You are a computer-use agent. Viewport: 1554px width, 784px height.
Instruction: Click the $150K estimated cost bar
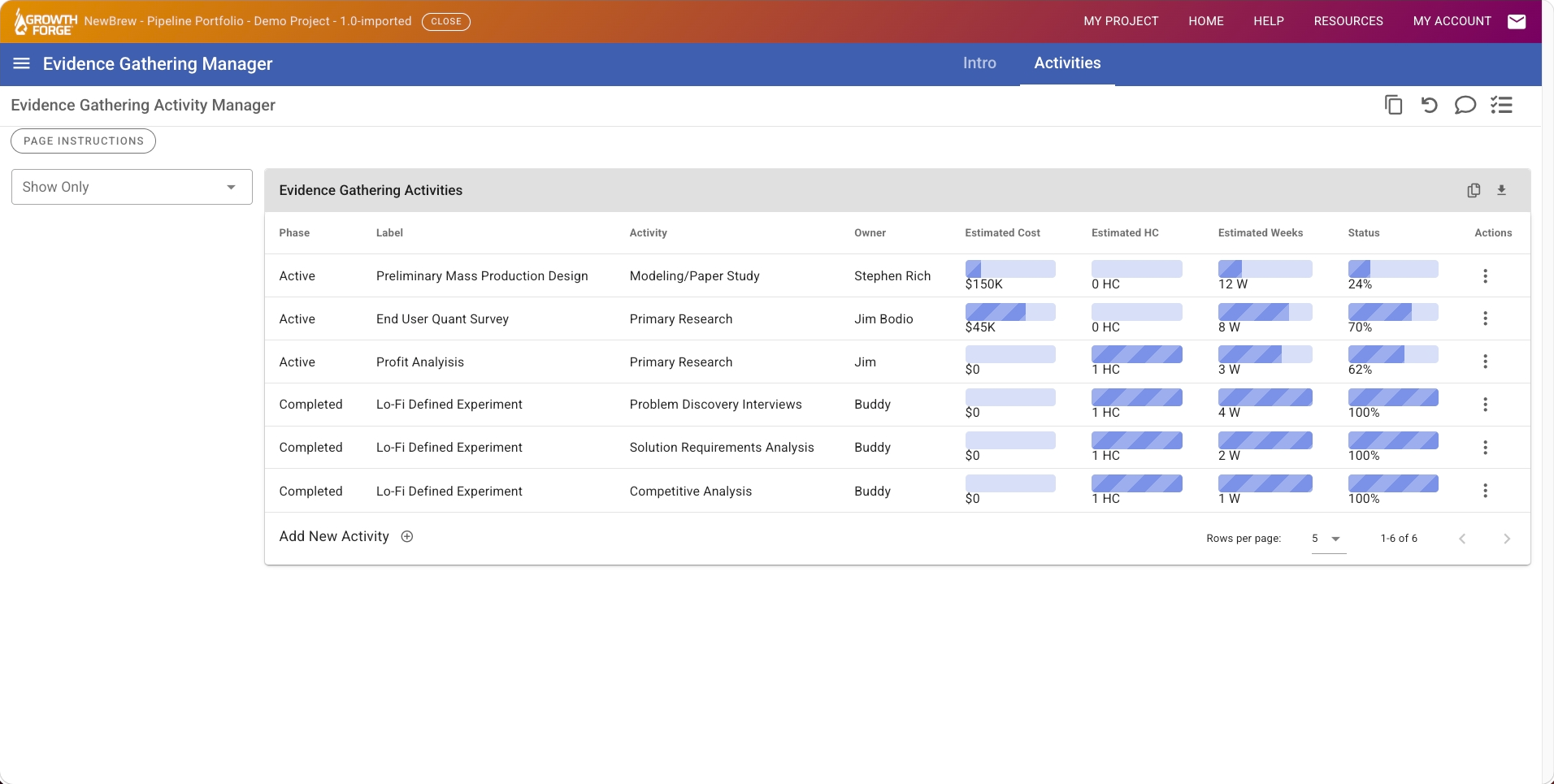(1010, 269)
